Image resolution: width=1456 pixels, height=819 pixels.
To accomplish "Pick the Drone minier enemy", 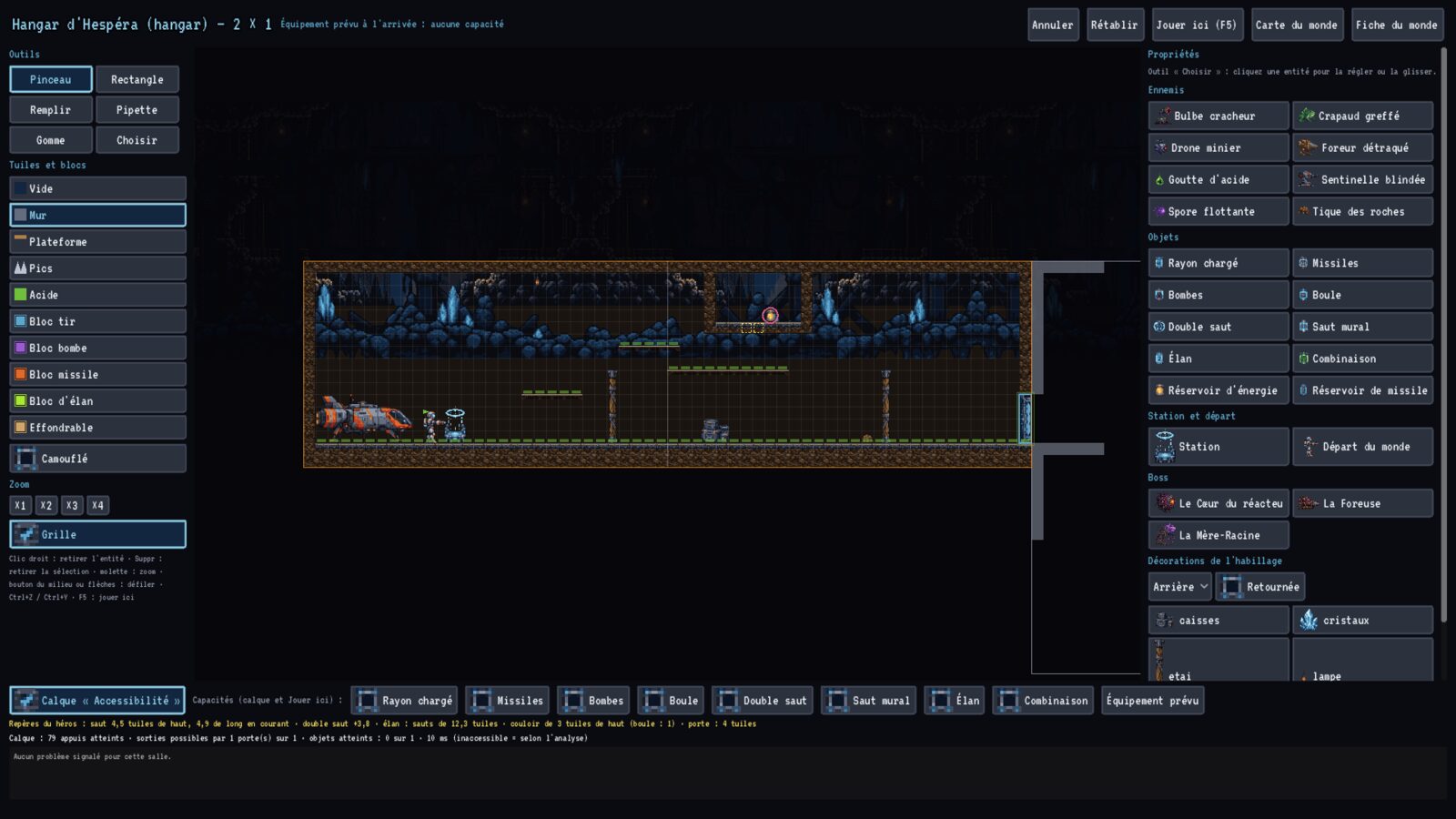I will coord(1218,147).
